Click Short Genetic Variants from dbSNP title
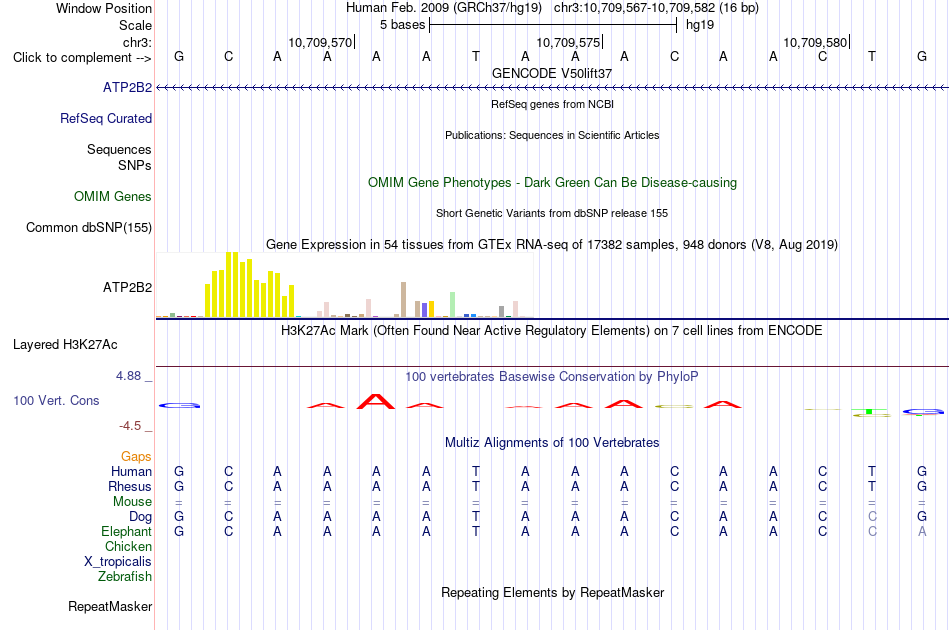 point(552,213)
